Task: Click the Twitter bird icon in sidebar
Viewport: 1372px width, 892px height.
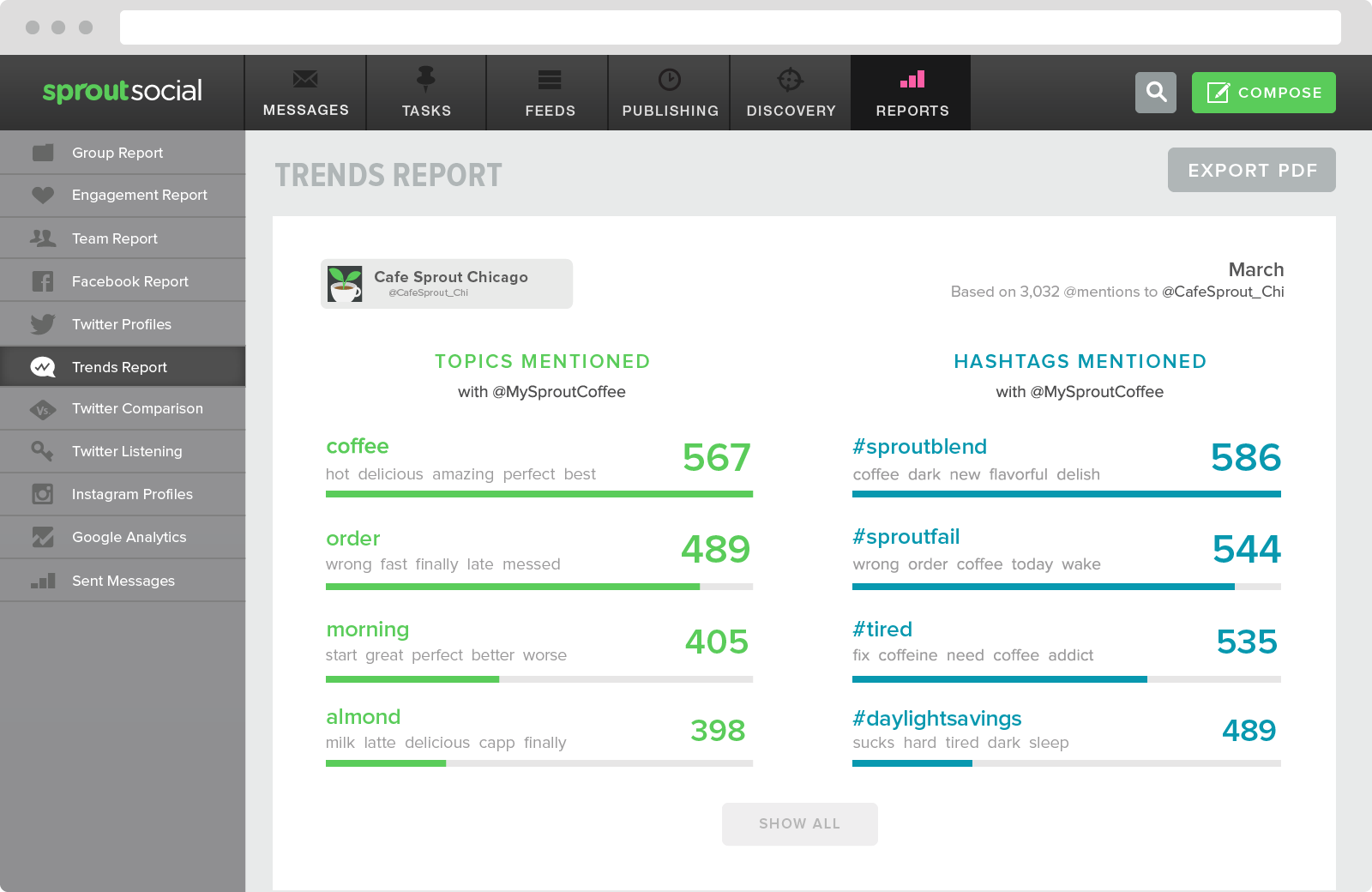Action: click(x=43, y=324)
